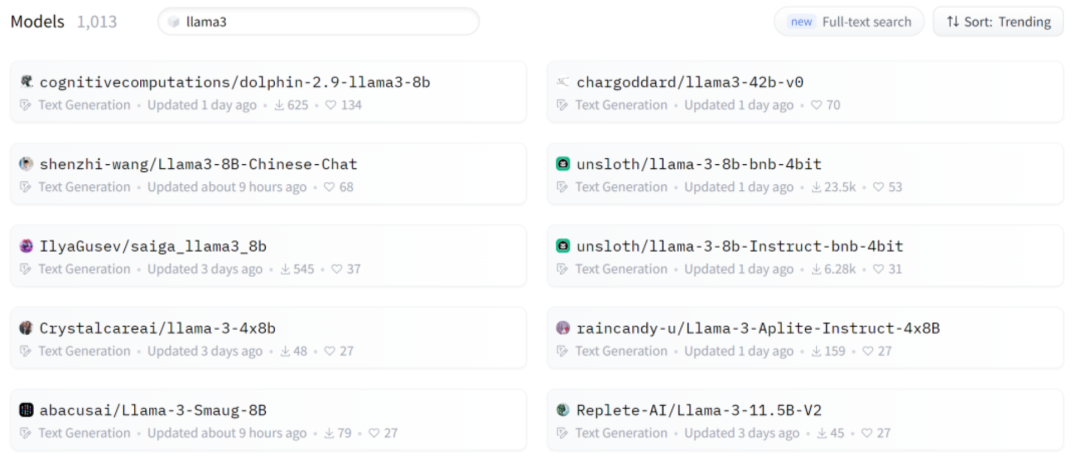Click 'Updated about 9 hours ago' under Llama3-8B-Chinese-Chat
The height and width of the screenshot is (462, 1080).
(x=227, y=187)
